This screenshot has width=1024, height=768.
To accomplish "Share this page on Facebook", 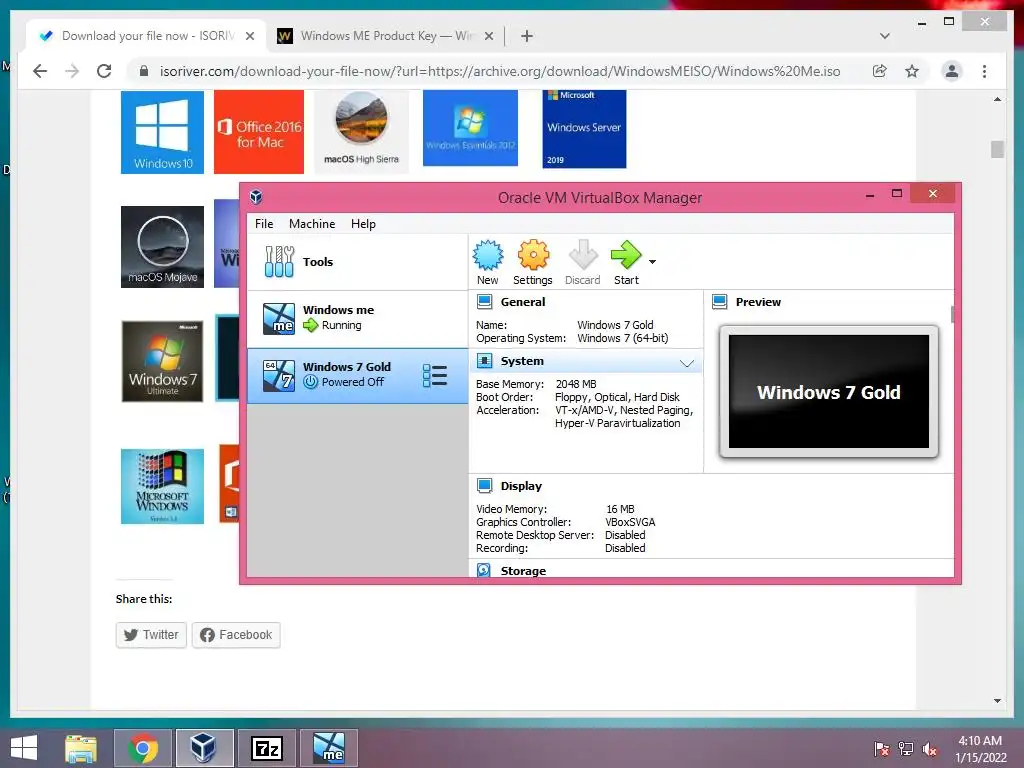I will pyautogui.click(x=236, y=635).
